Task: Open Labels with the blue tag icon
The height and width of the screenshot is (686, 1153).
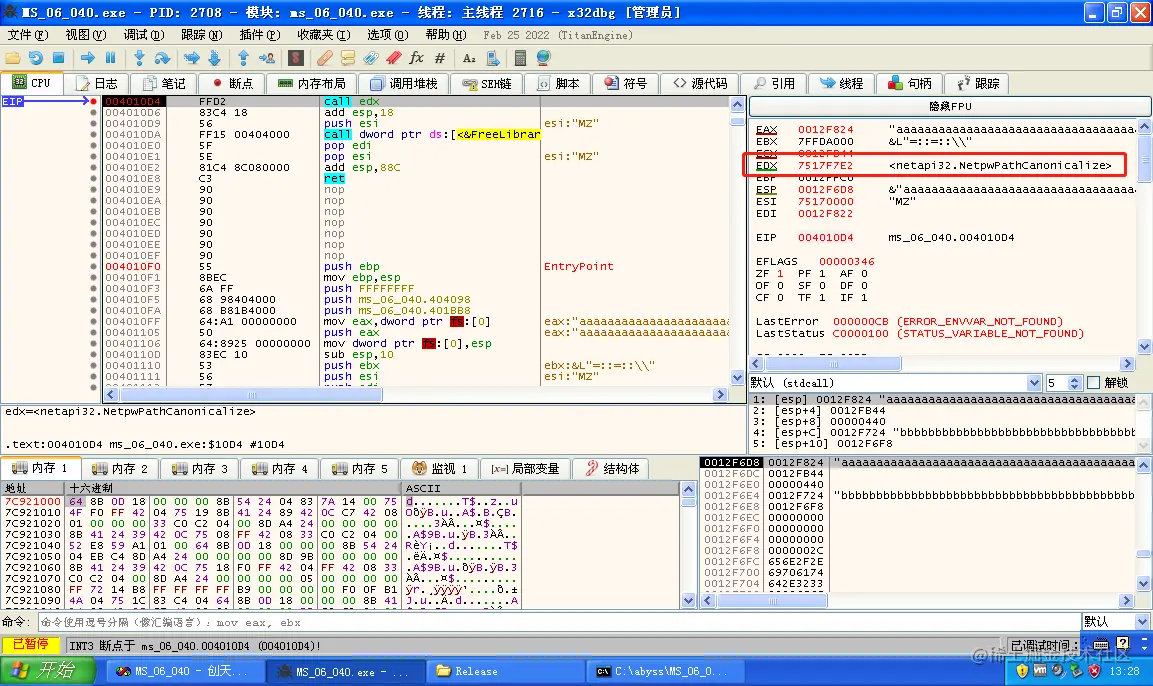Action: coord(371,58)
